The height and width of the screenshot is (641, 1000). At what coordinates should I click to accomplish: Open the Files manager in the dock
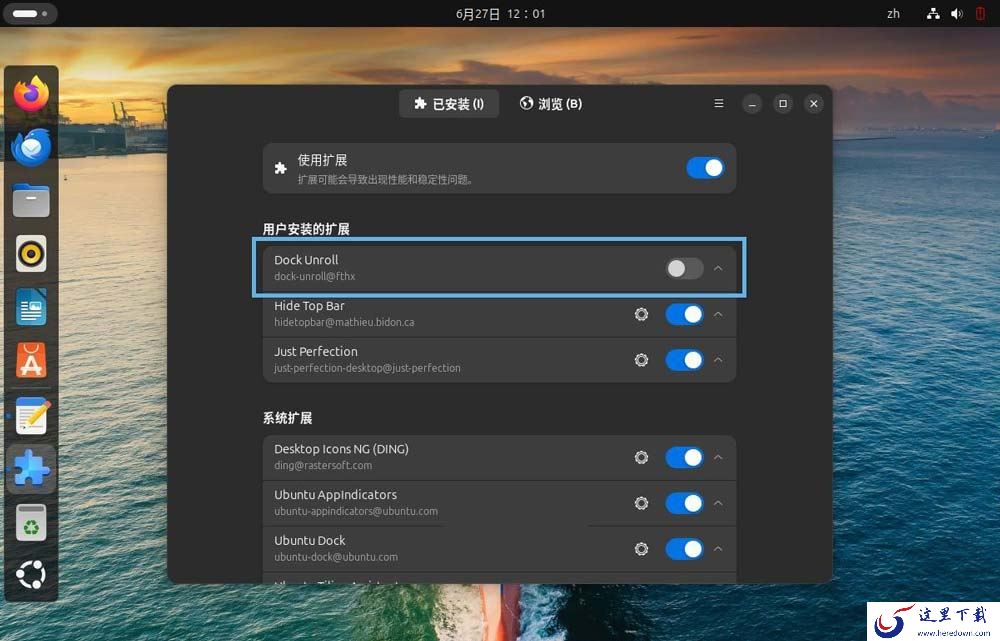click(x=31, y=200)
